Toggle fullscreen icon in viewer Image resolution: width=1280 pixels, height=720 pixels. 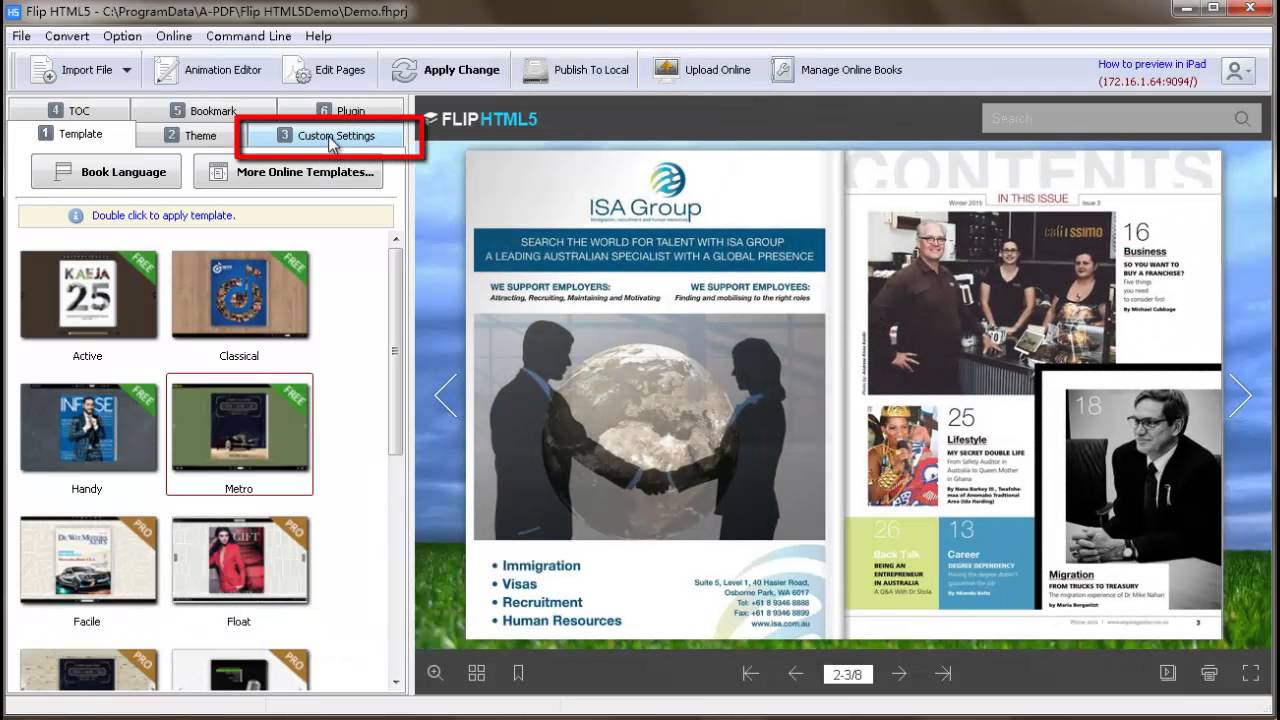tap(1250, 673)
